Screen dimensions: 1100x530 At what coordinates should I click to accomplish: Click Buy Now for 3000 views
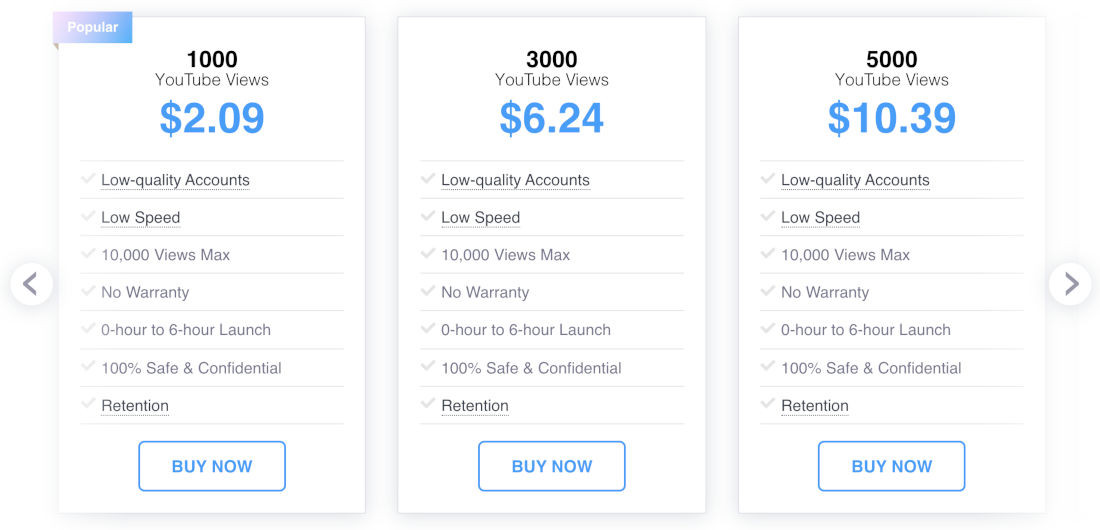(551, 466)
